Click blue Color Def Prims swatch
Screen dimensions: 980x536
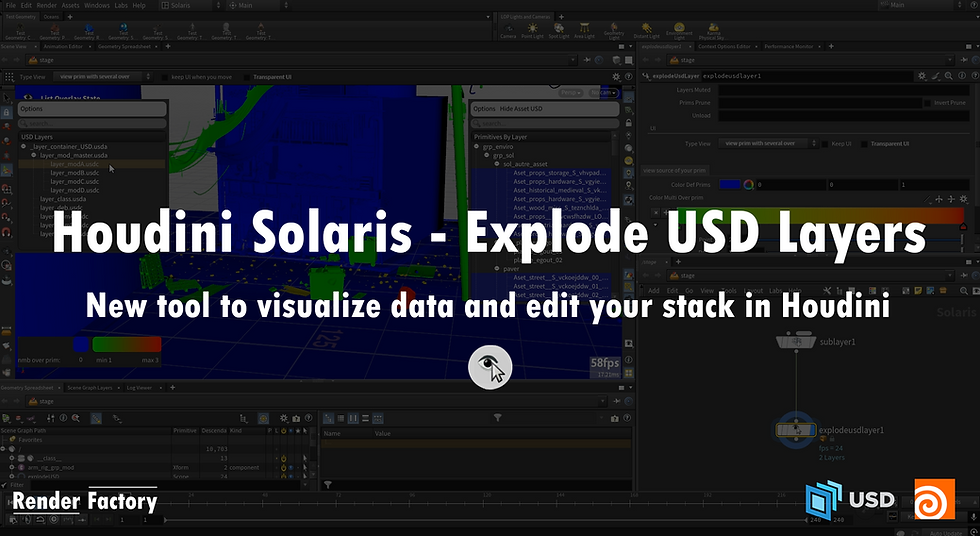(729, 185)
